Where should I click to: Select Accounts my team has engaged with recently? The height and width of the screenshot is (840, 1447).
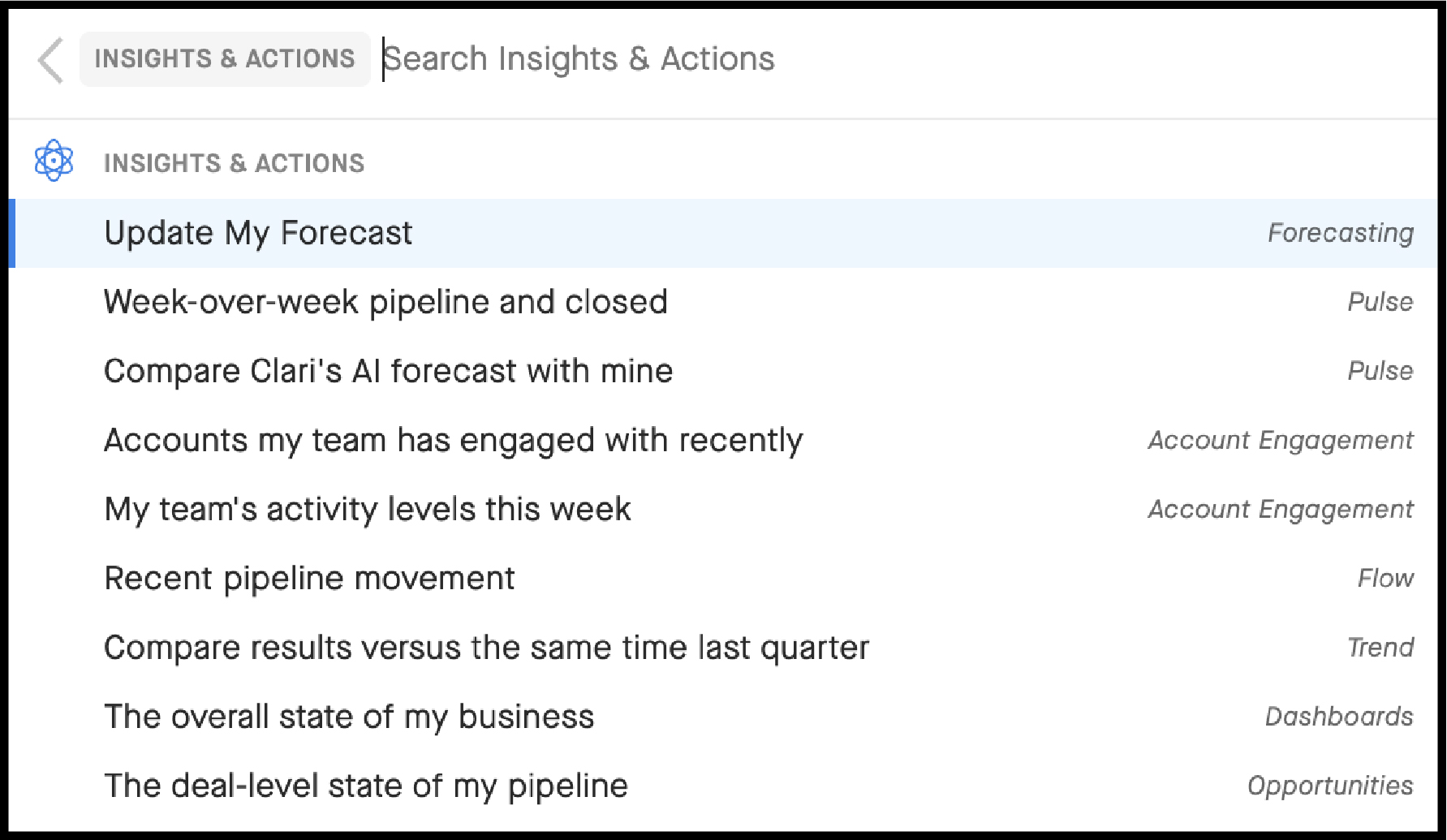(453, 440)
